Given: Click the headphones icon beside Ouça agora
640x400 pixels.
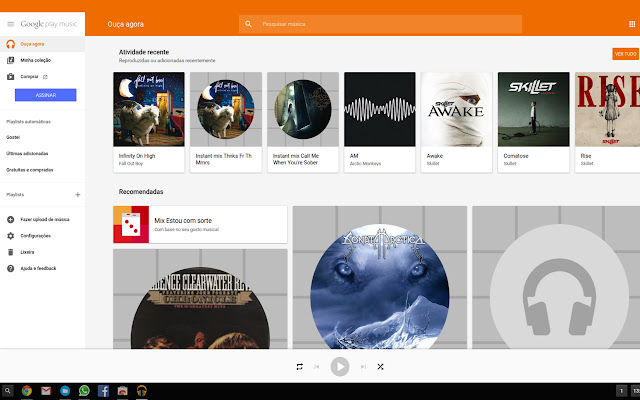Looking at the screenshot, I should coord(11,44).
